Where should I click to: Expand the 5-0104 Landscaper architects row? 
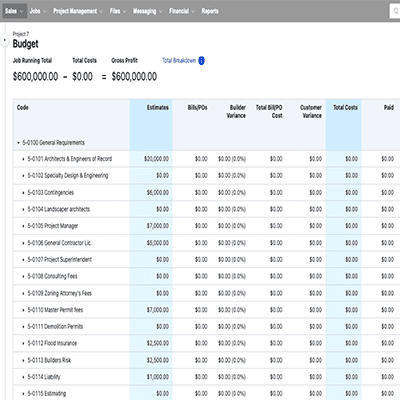pyautogui.click(x=23, y=209)
